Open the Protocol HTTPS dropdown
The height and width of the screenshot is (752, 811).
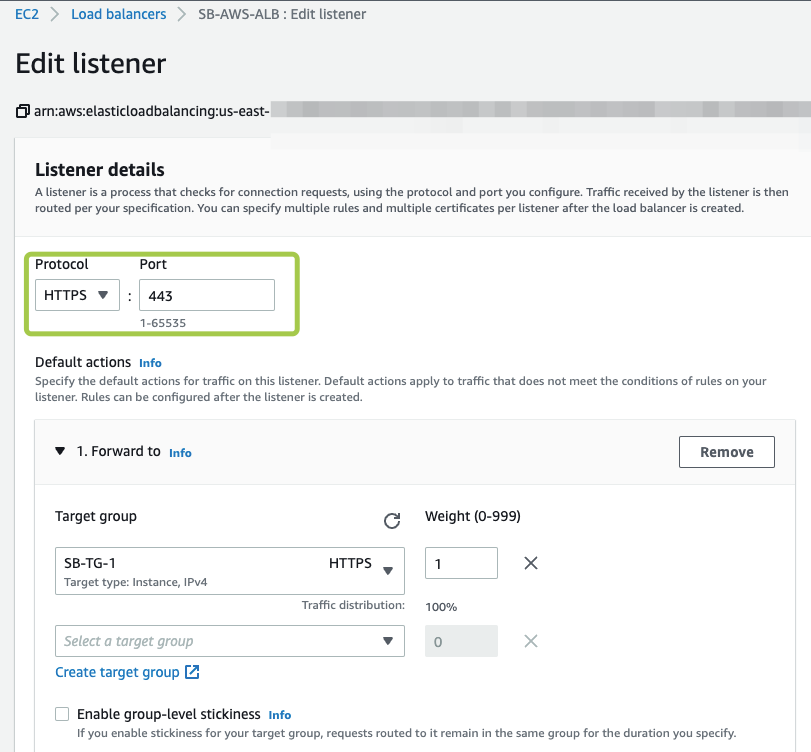76,295
